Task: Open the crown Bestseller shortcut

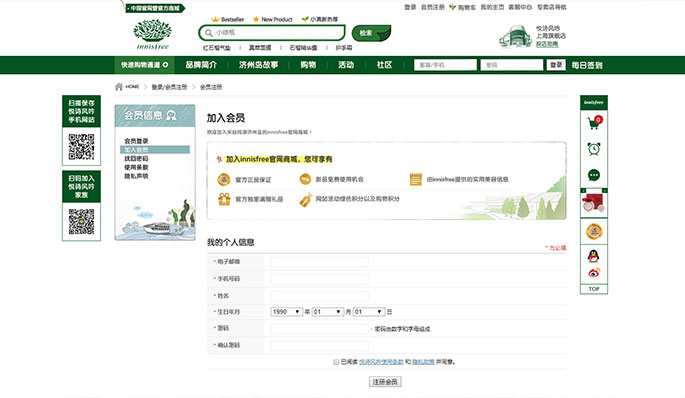Action: point(228,19)
